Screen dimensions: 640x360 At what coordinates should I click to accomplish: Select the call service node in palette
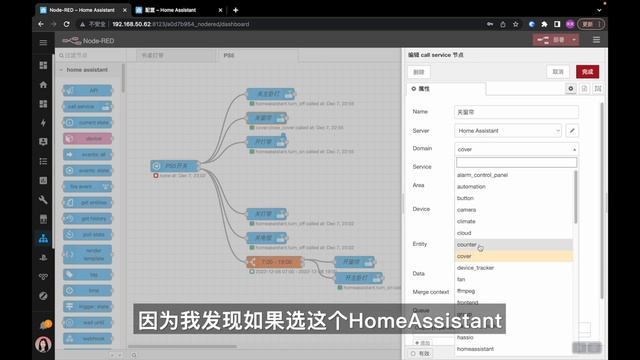(x=88, y=107)
